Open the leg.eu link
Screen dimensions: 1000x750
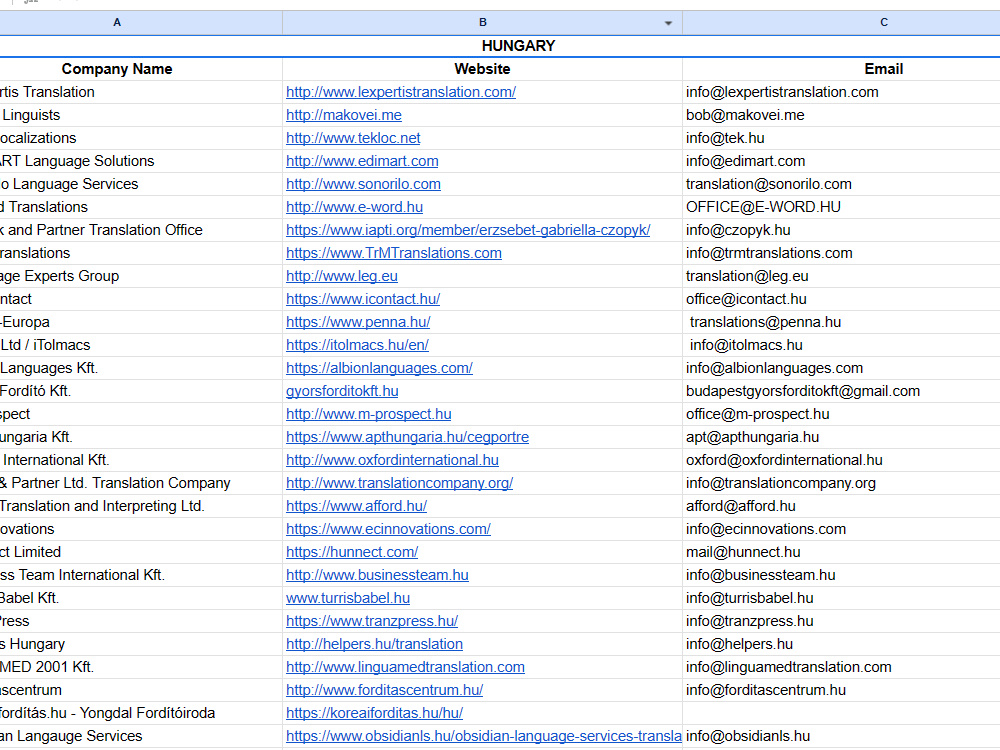point(342,276)
